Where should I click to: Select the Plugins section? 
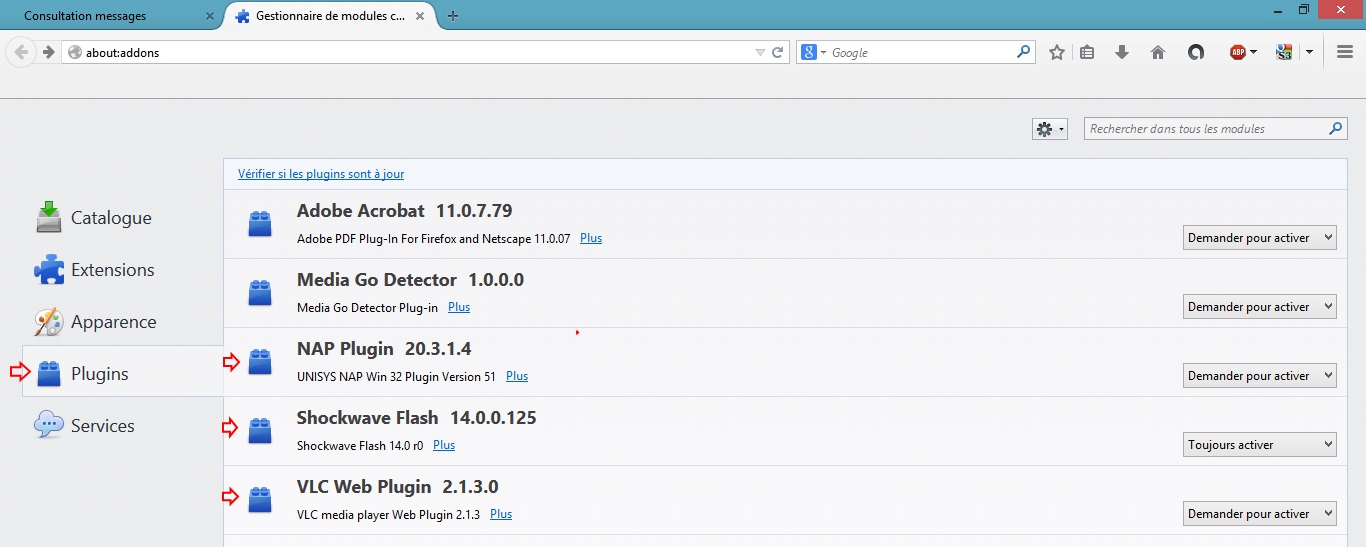pos(123,373)
